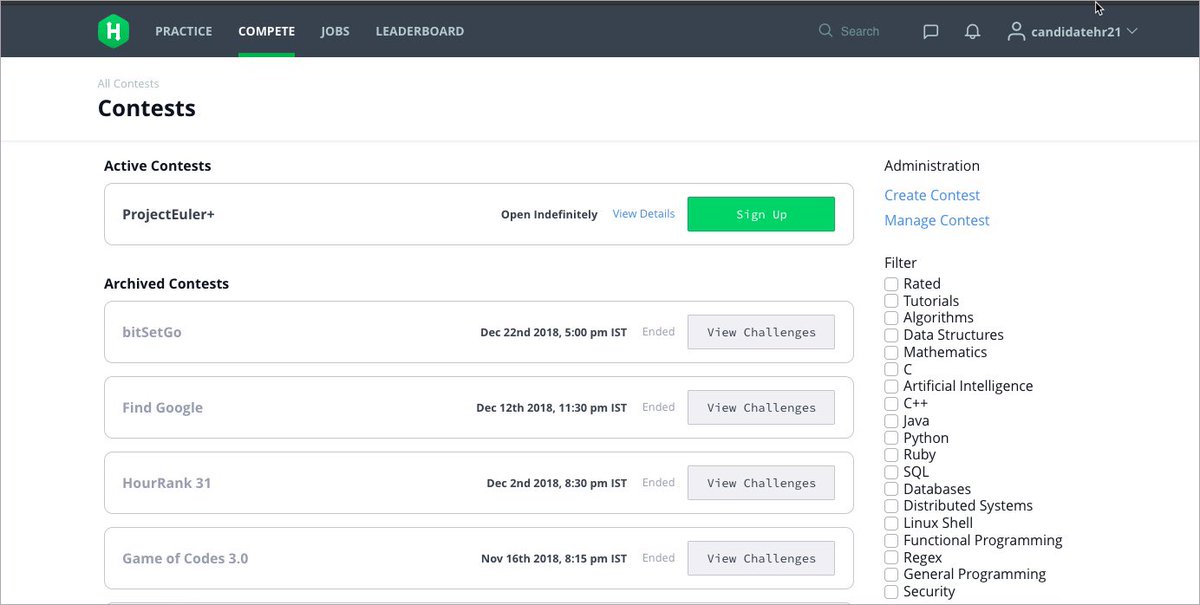Viewport: 1200px width, 605px height.
Task: Enable the Mathematics filter
Action: (891, 352)
